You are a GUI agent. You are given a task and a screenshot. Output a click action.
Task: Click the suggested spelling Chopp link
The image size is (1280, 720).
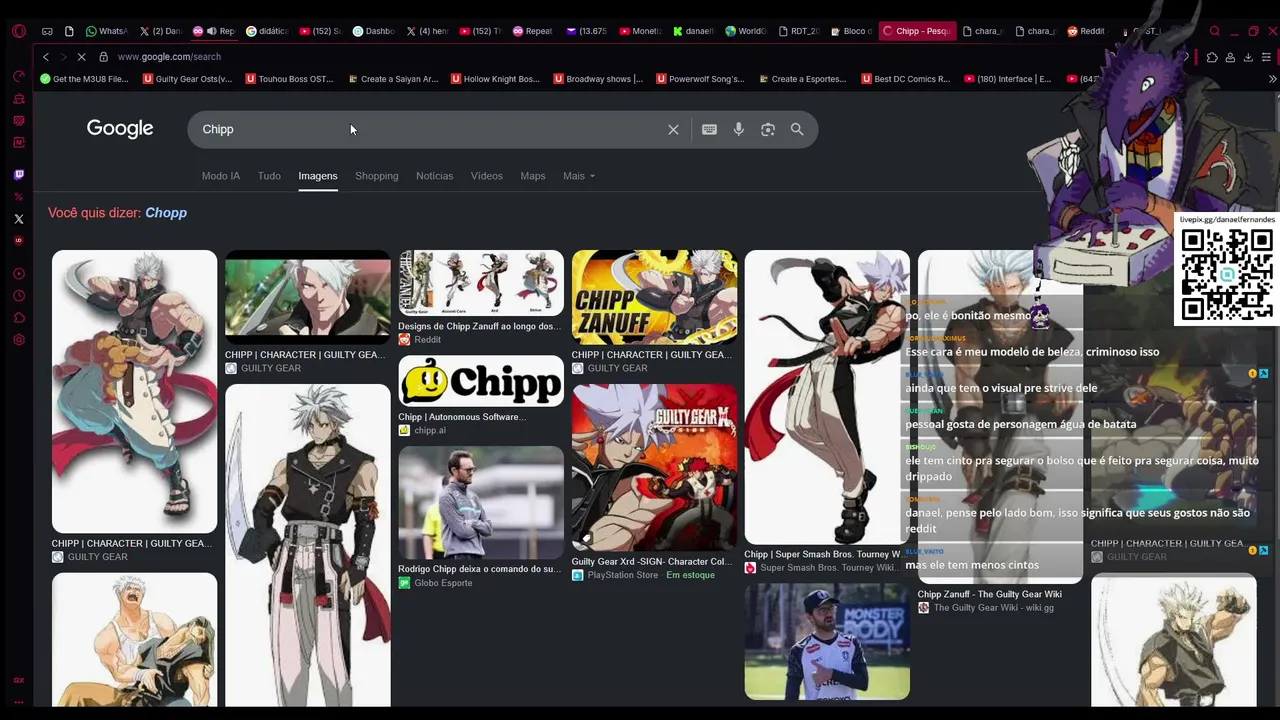pyautogui.click(x=166, y=213)
